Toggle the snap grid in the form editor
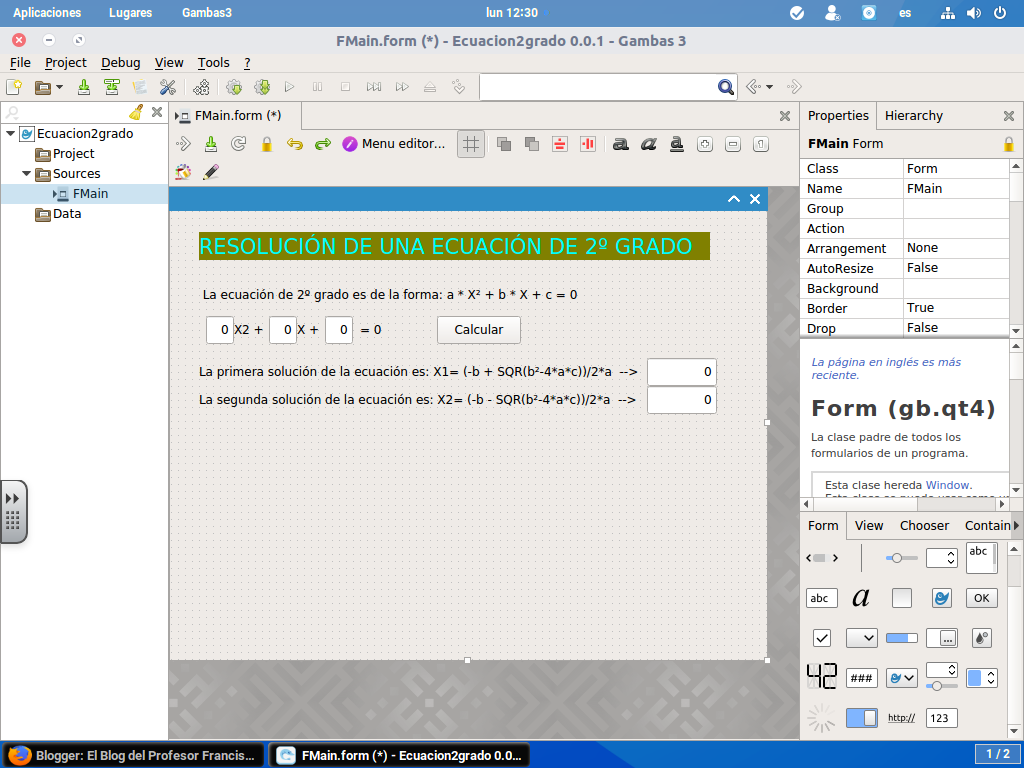 click(x=470, y=143)
